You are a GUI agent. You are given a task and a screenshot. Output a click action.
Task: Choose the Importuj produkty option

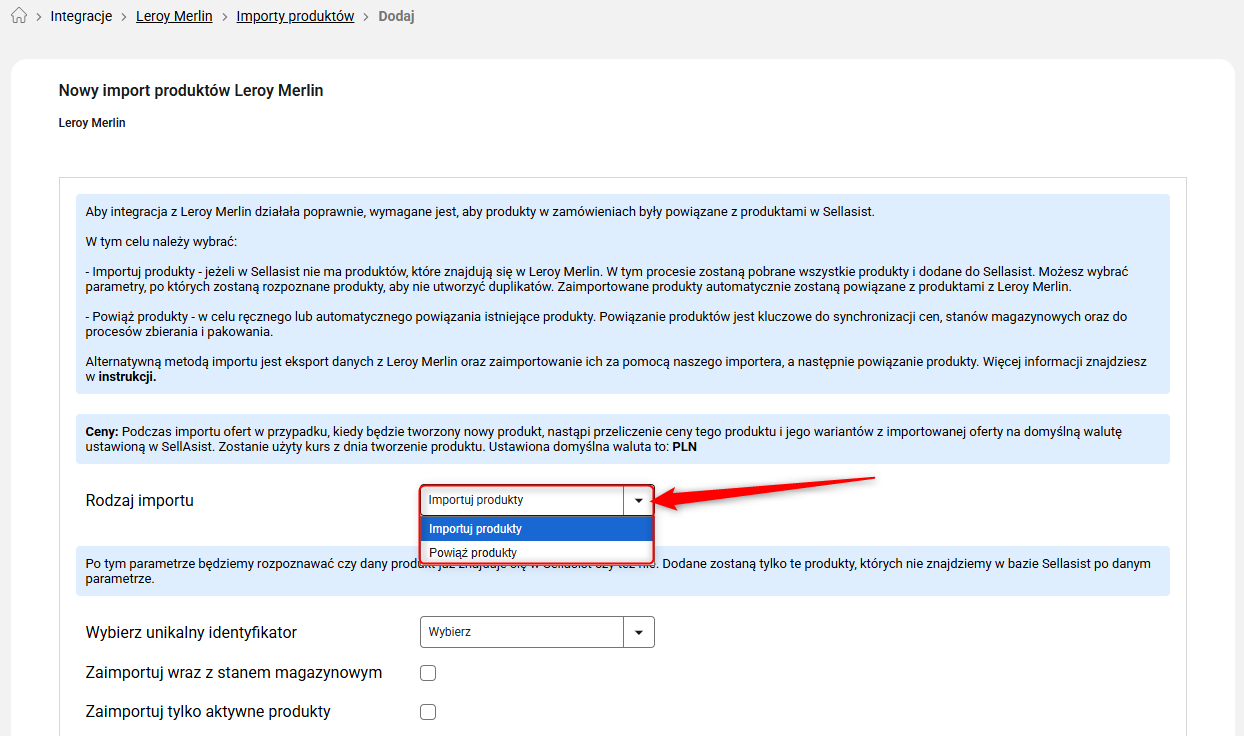click(537, 529)
